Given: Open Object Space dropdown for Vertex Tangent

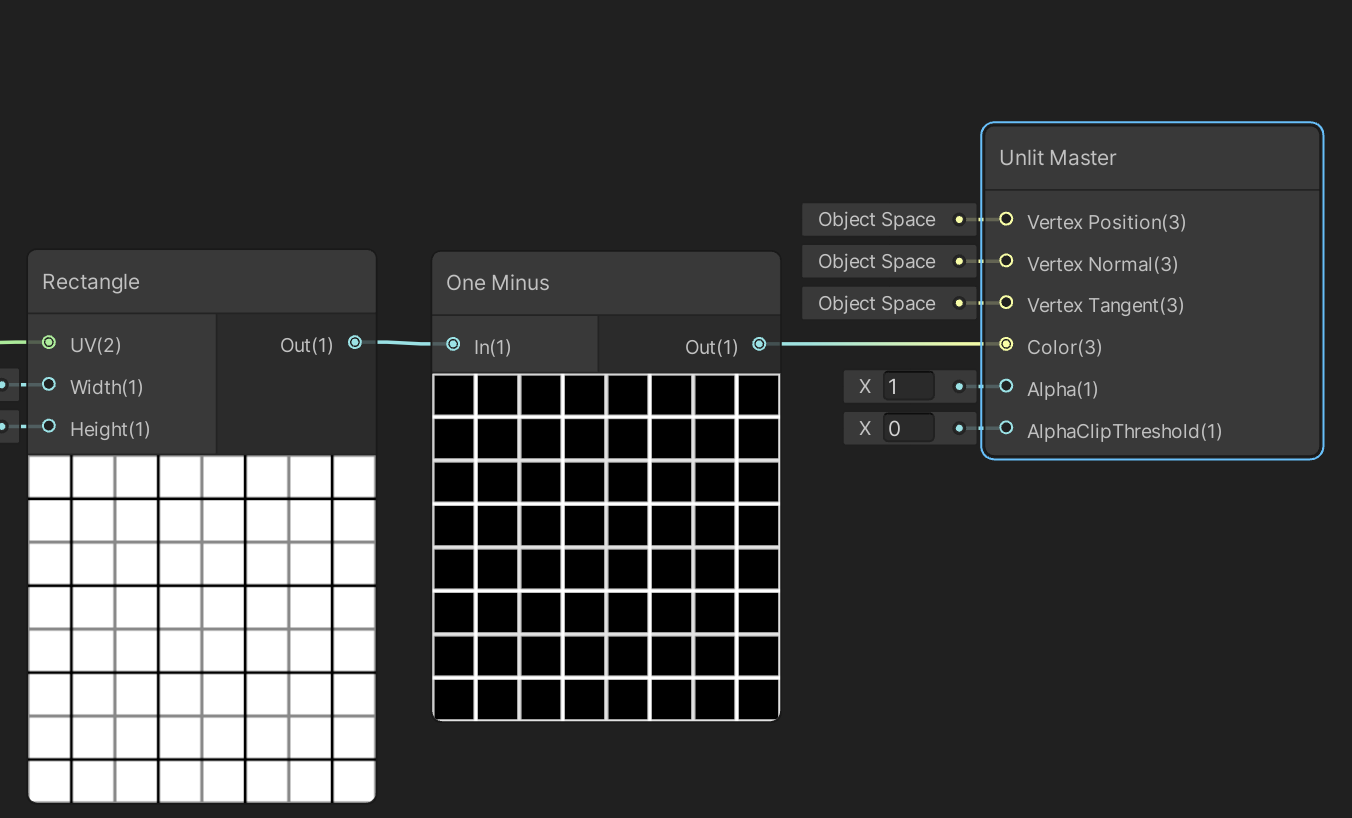Looking at the screenshot, I should 889,303.
